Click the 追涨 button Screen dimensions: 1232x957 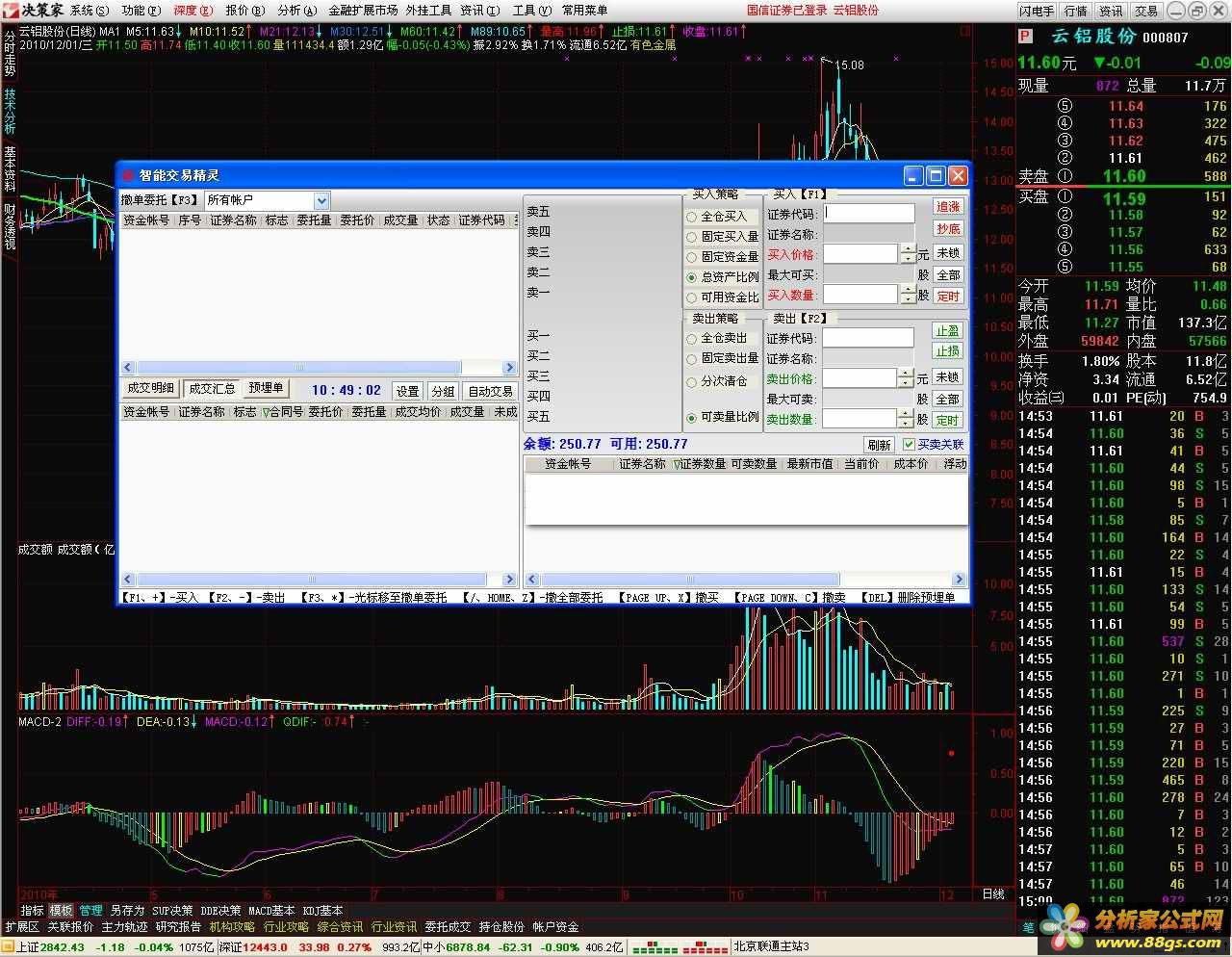(948, 207)
